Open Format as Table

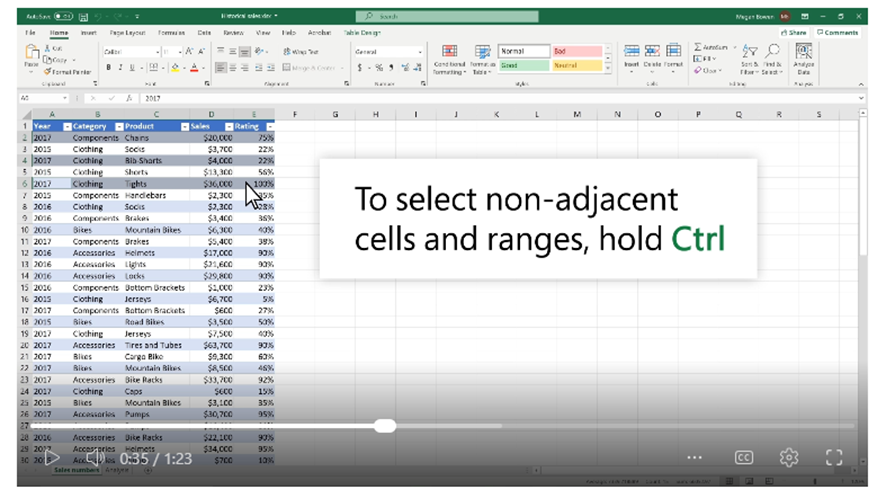[482, 59]
